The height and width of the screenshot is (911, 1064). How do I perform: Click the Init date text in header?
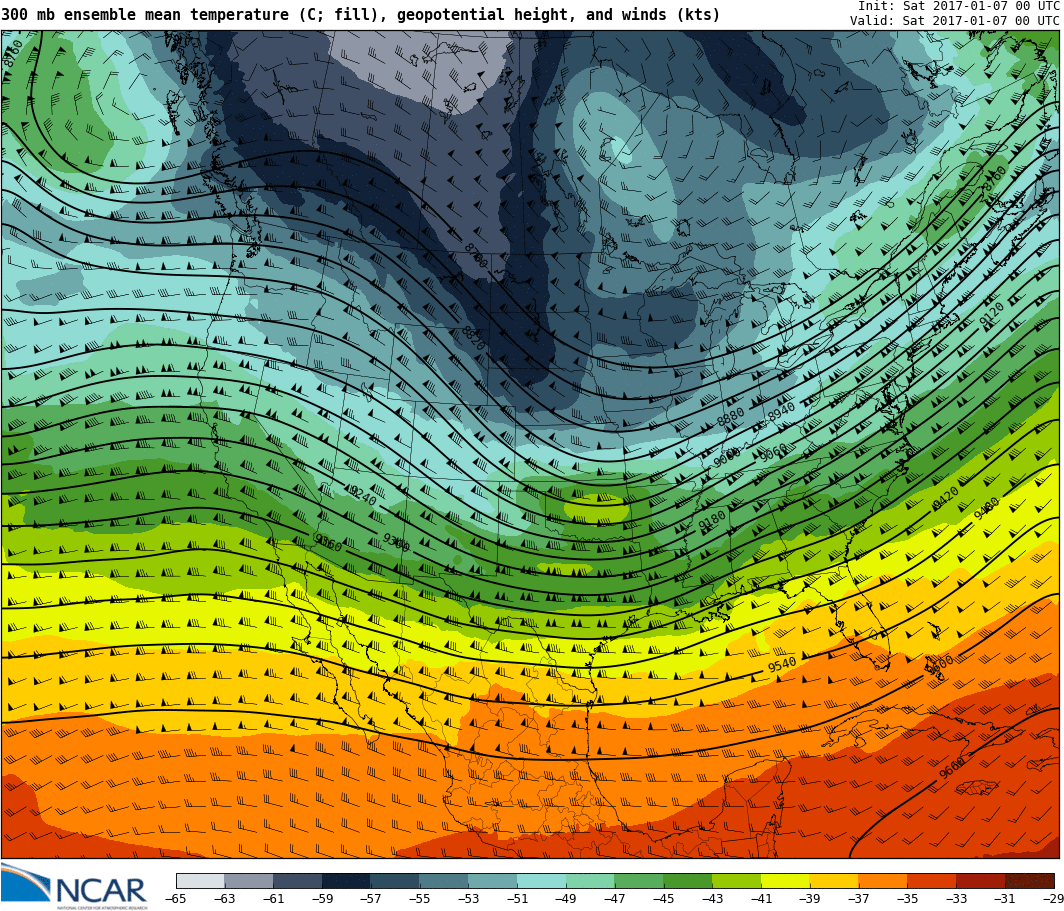957,6
